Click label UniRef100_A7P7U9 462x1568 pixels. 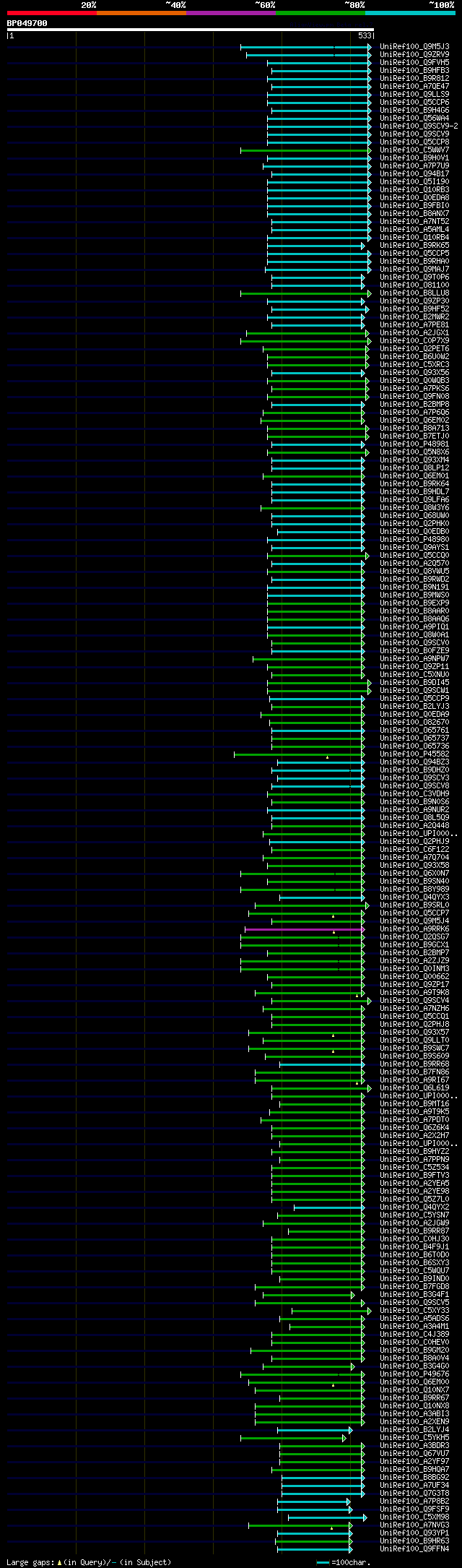(x=414, y=165)
